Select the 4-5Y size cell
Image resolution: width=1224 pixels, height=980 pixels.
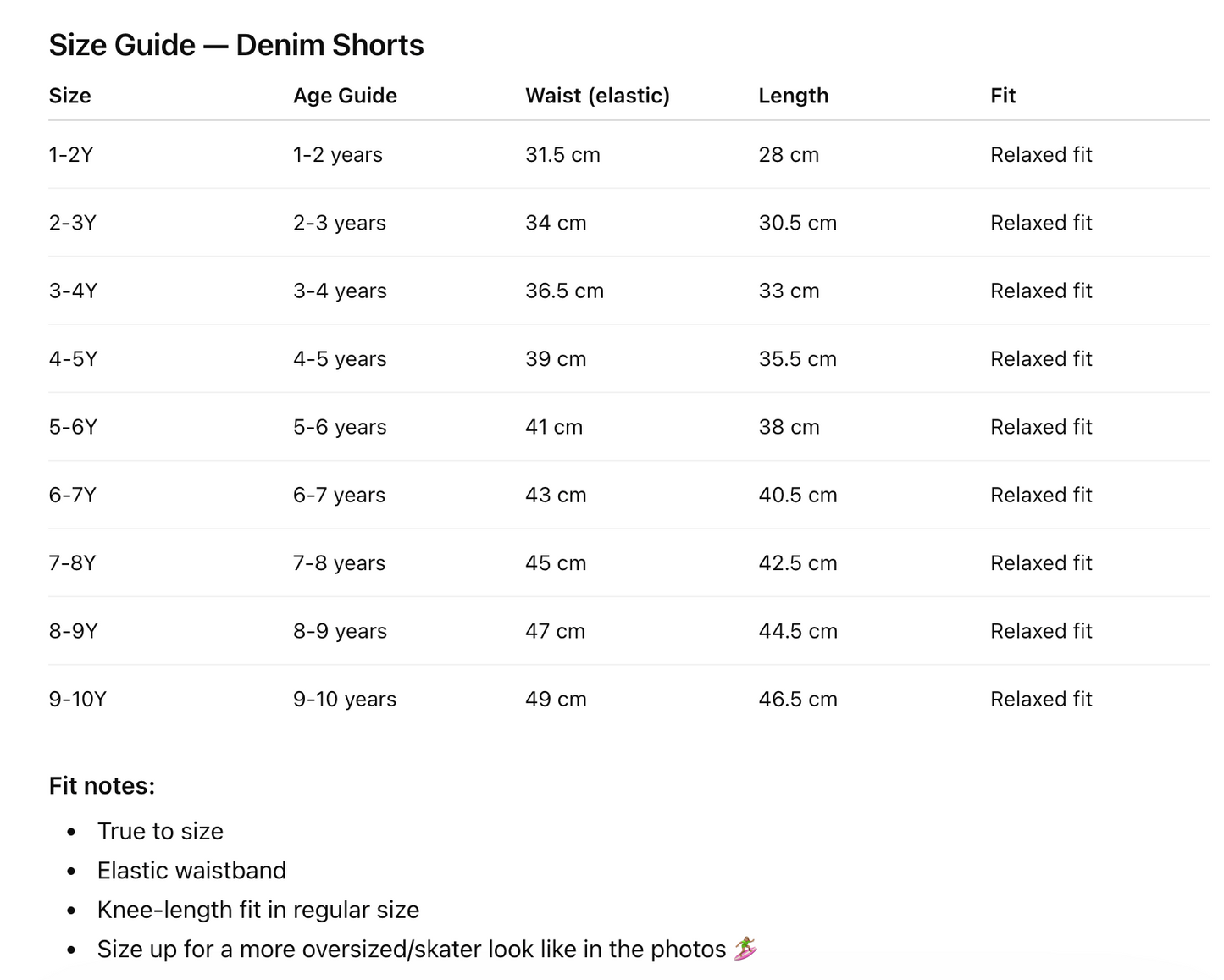73,359
